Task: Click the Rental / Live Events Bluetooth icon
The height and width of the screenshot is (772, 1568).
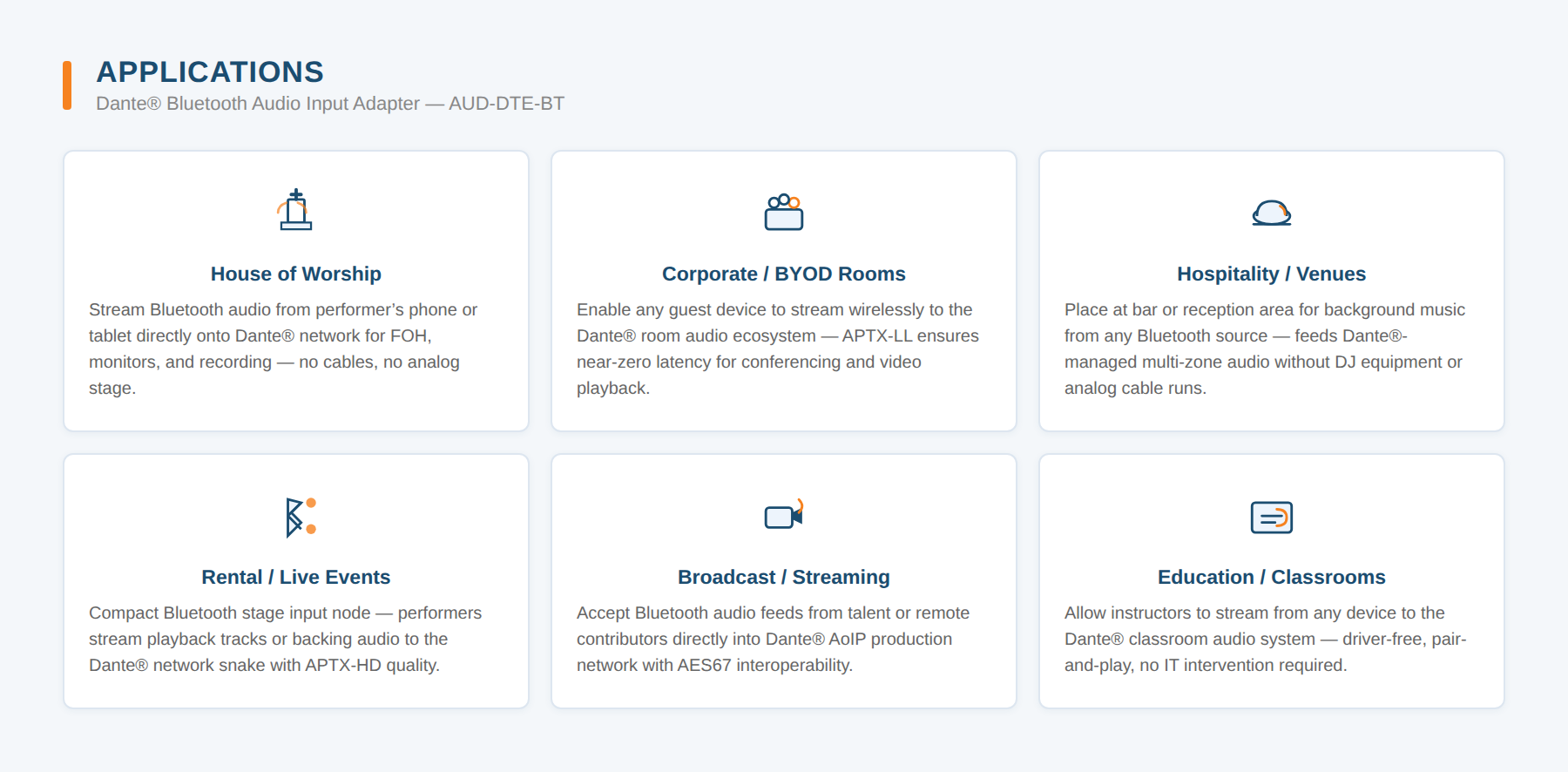Action: pos(301,517)
